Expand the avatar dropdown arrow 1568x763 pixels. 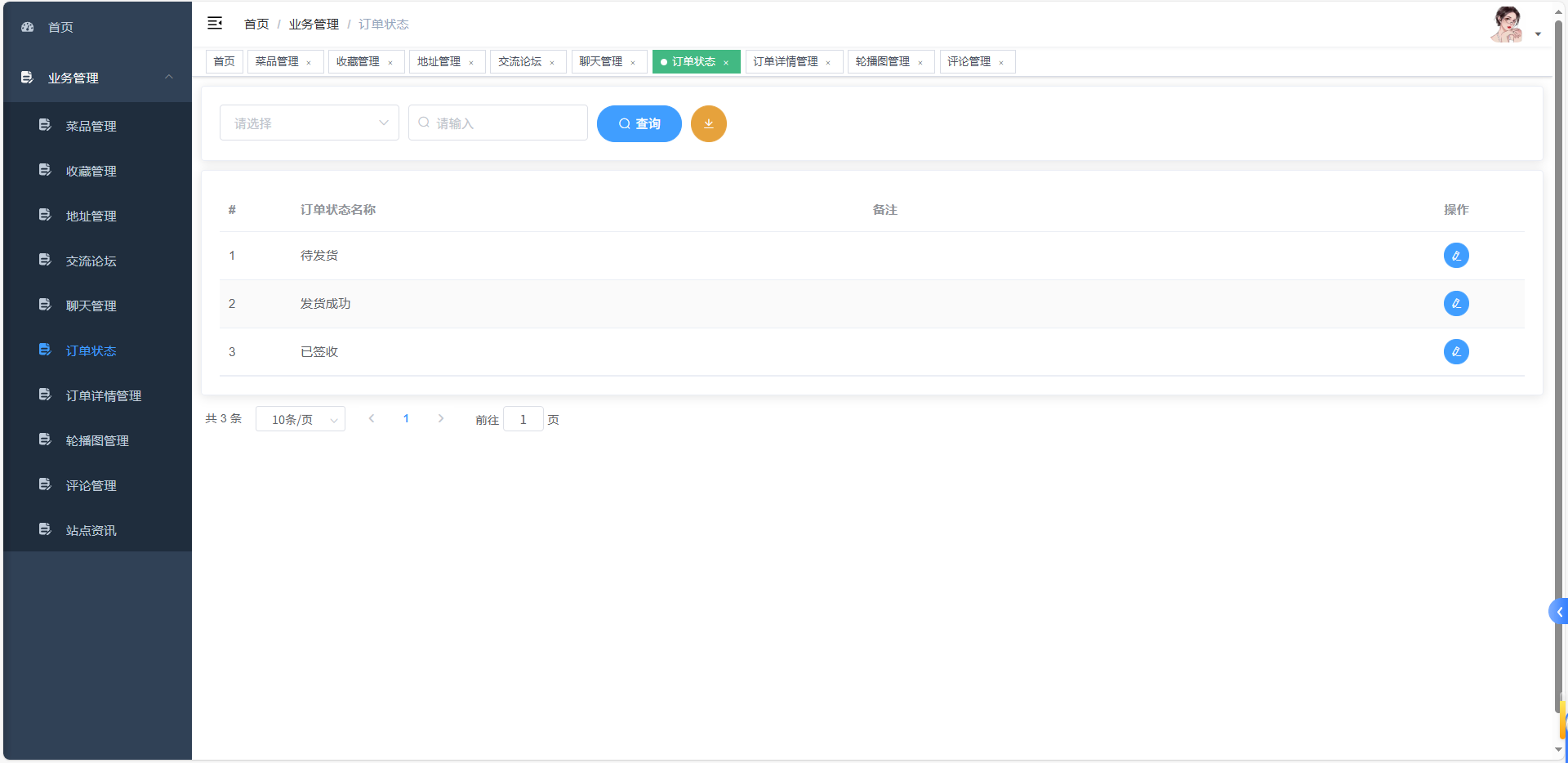coord(1539,33)
